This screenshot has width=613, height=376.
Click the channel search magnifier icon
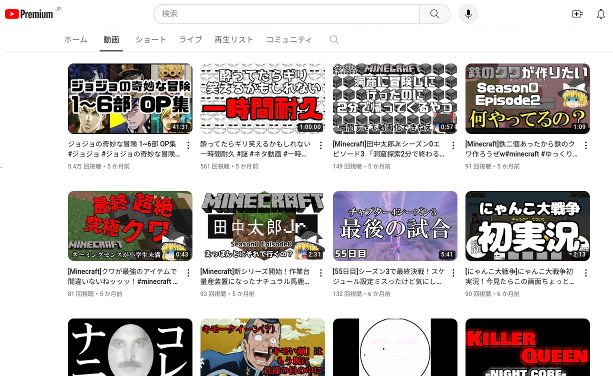(334, 39)
